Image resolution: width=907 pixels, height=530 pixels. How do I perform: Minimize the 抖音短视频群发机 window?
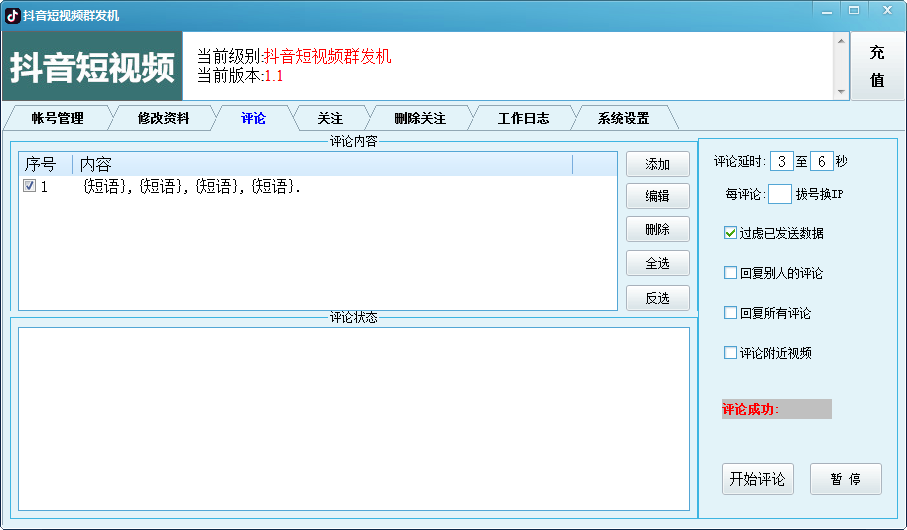click(827, 10)
